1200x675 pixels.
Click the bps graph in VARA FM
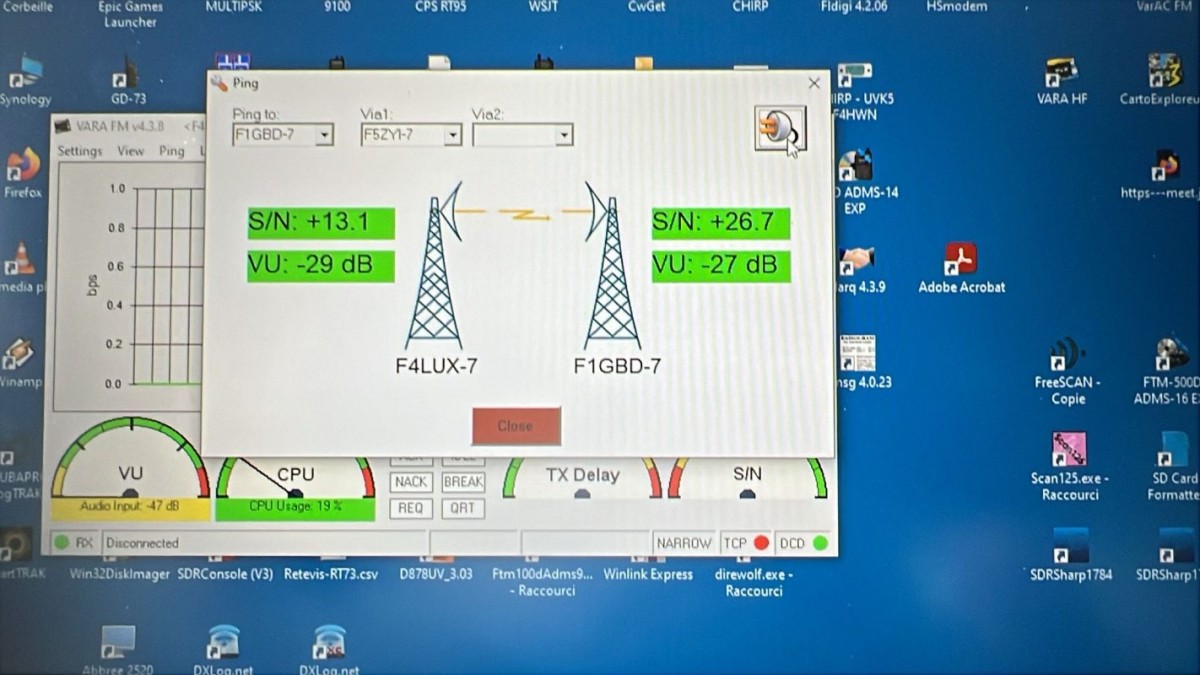click(128, 286)
